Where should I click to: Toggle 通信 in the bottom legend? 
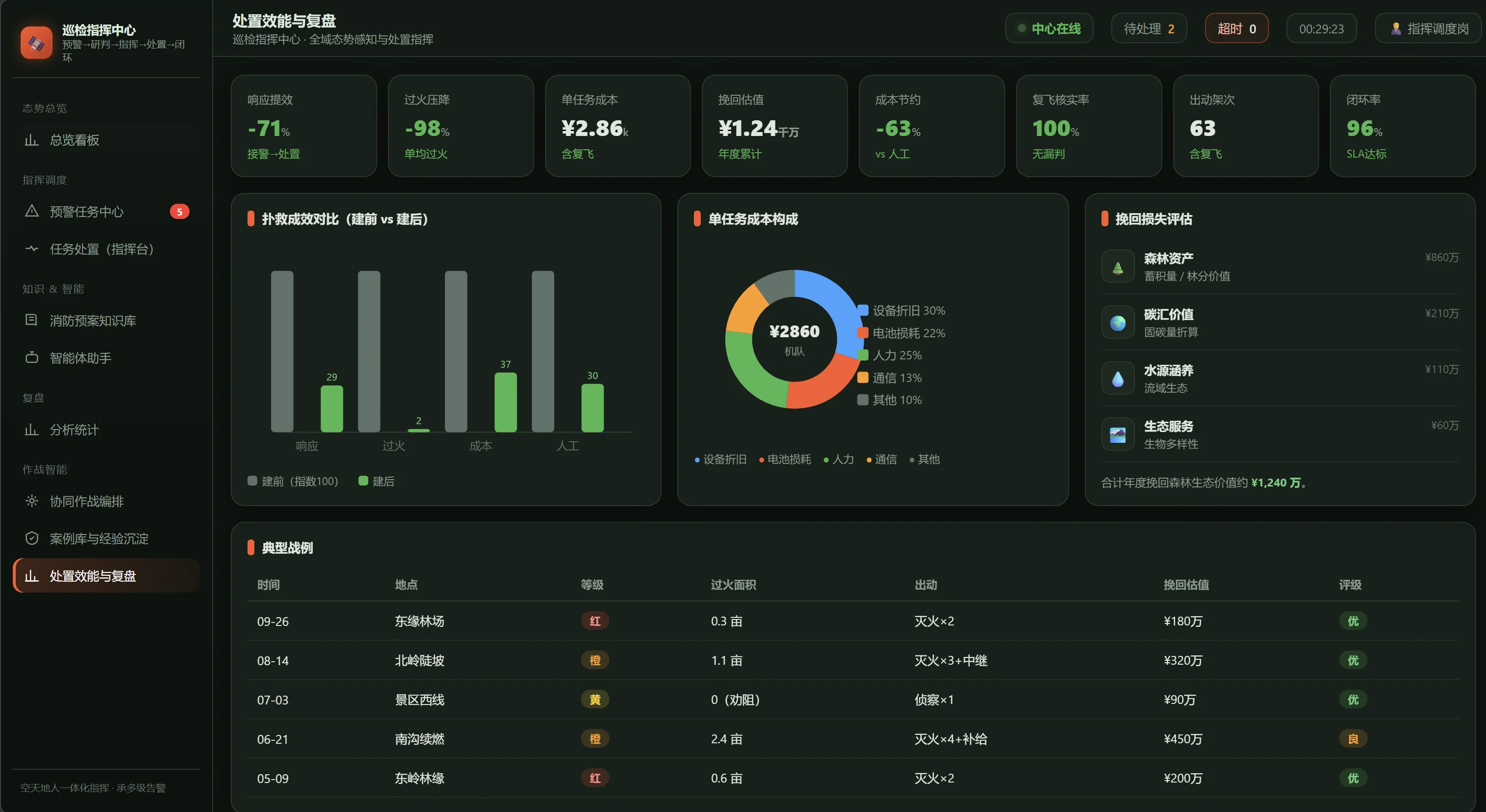click(x=882, y=459)
